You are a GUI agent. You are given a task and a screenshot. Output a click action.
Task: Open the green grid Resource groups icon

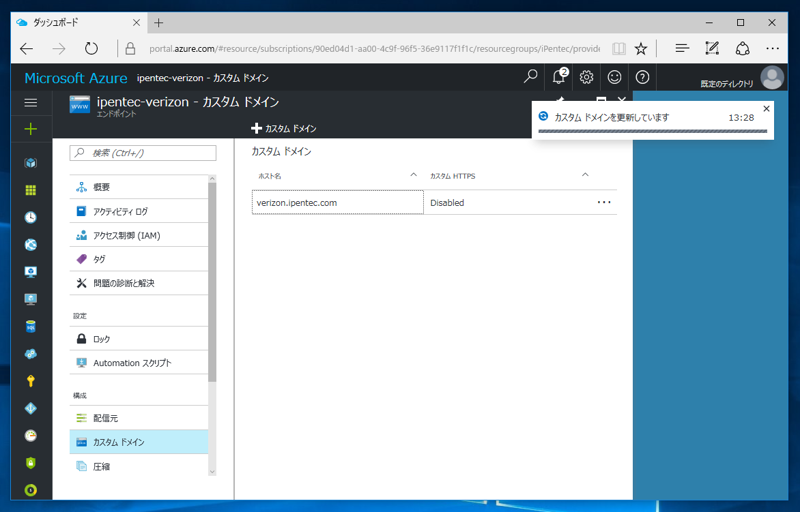click(31, 190)
